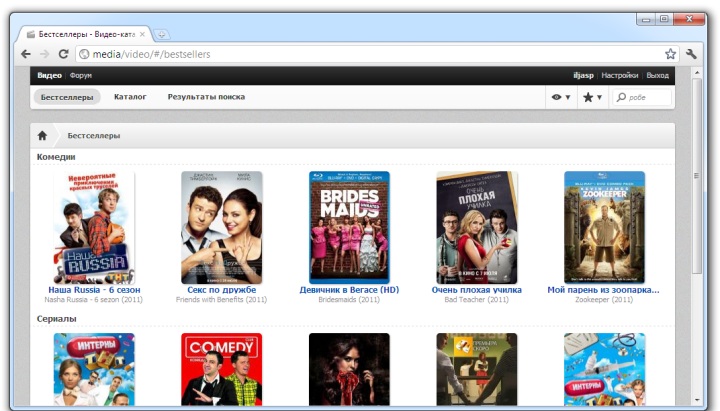Open the Результаты поиска tab
The width and height of the screenshot is (720, 411).
click(x=206, y=97)
